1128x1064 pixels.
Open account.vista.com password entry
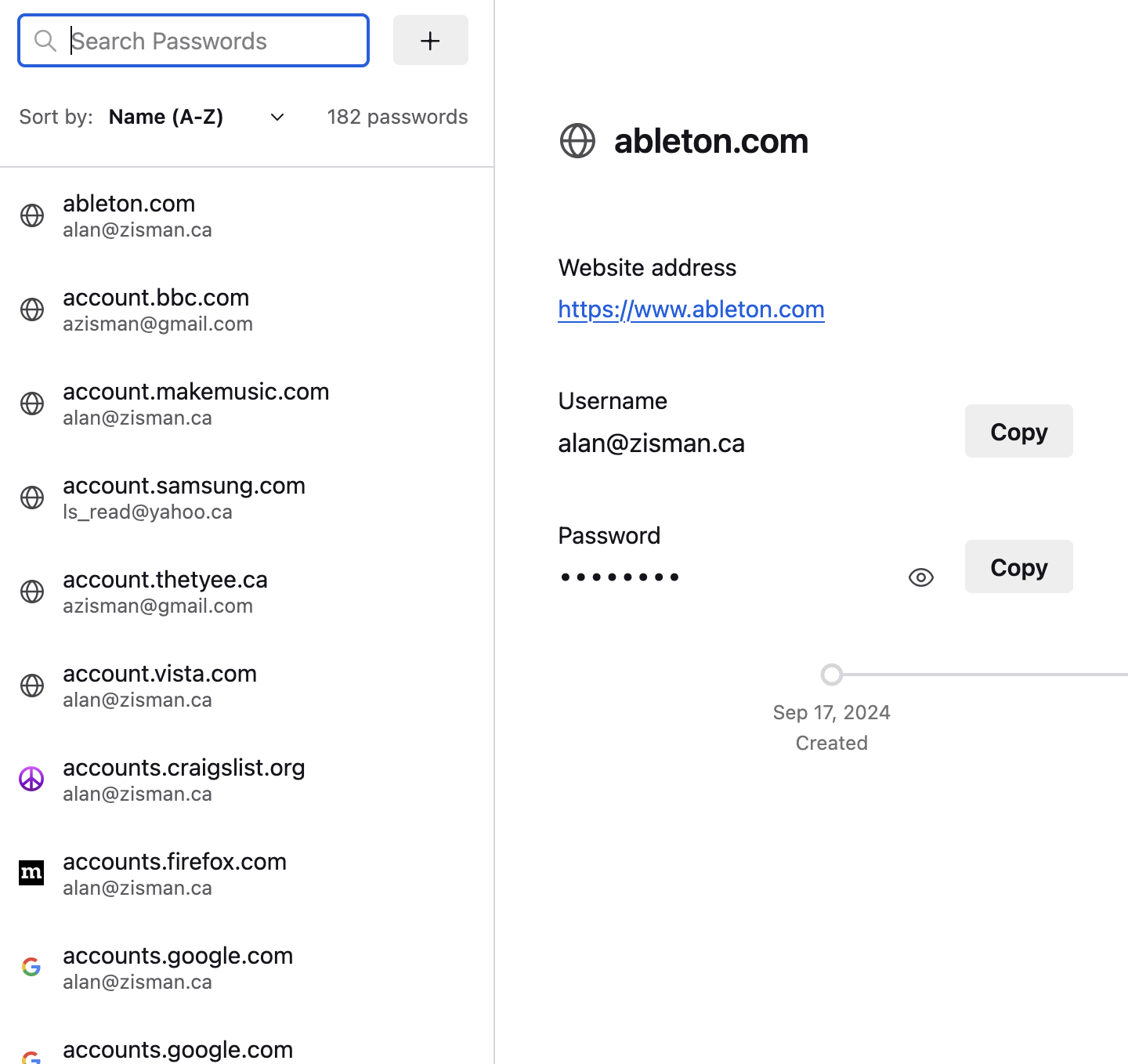pyautogui.click(x=247, y=686)
